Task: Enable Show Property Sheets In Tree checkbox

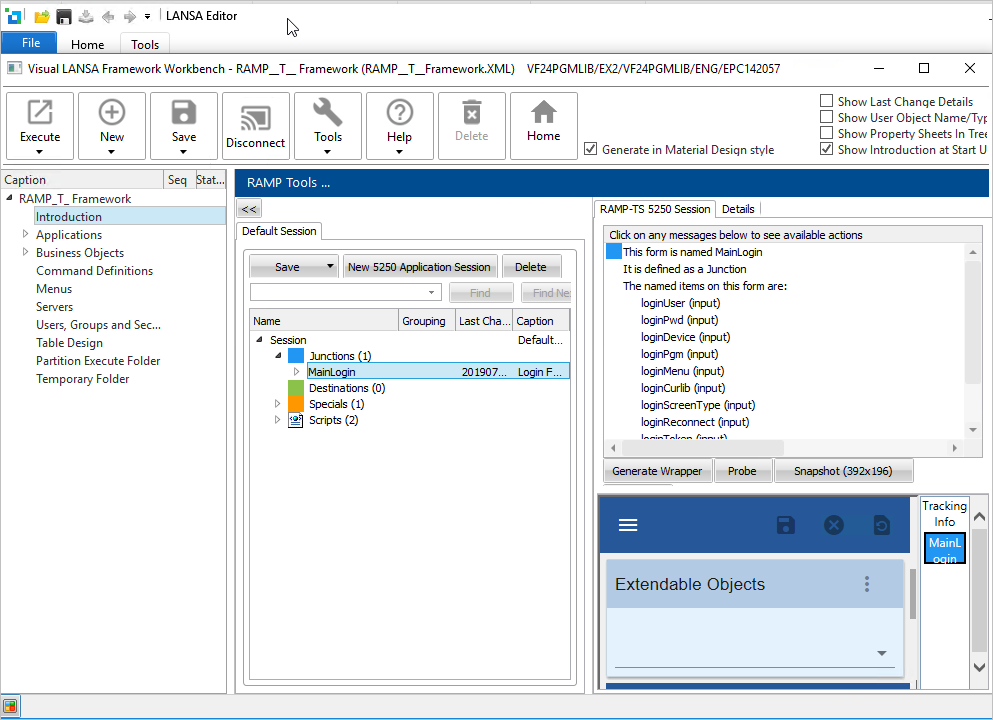Action: coord(826,133)
